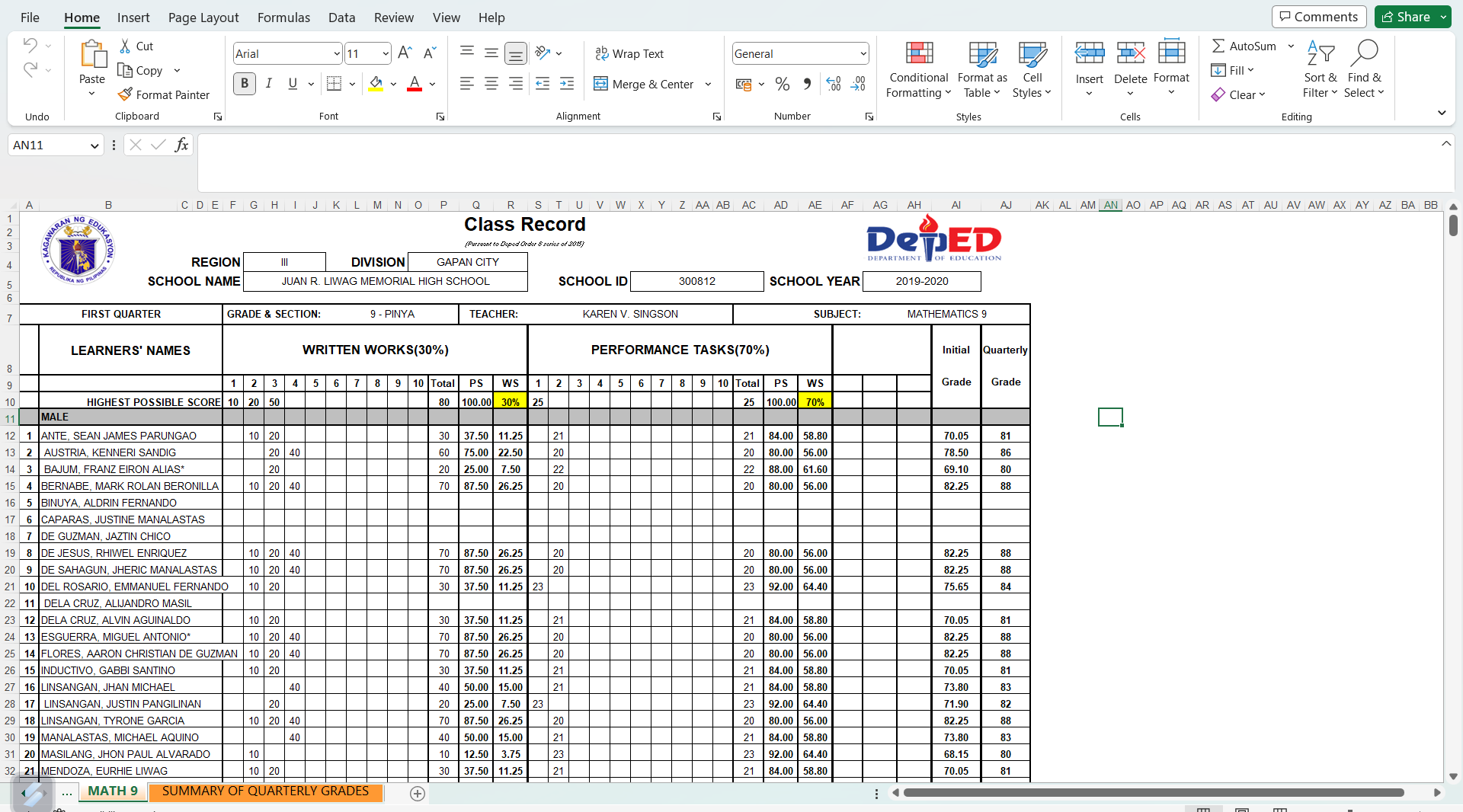Align text right in cell
Screen dimensions: 1463x812
tap(516, 84)
